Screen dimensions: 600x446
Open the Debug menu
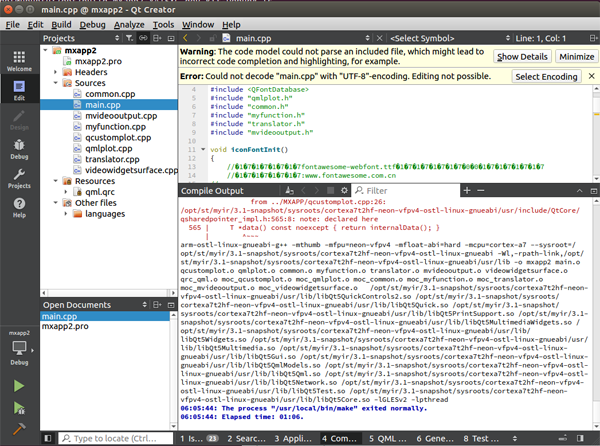[x=92, y=24]
